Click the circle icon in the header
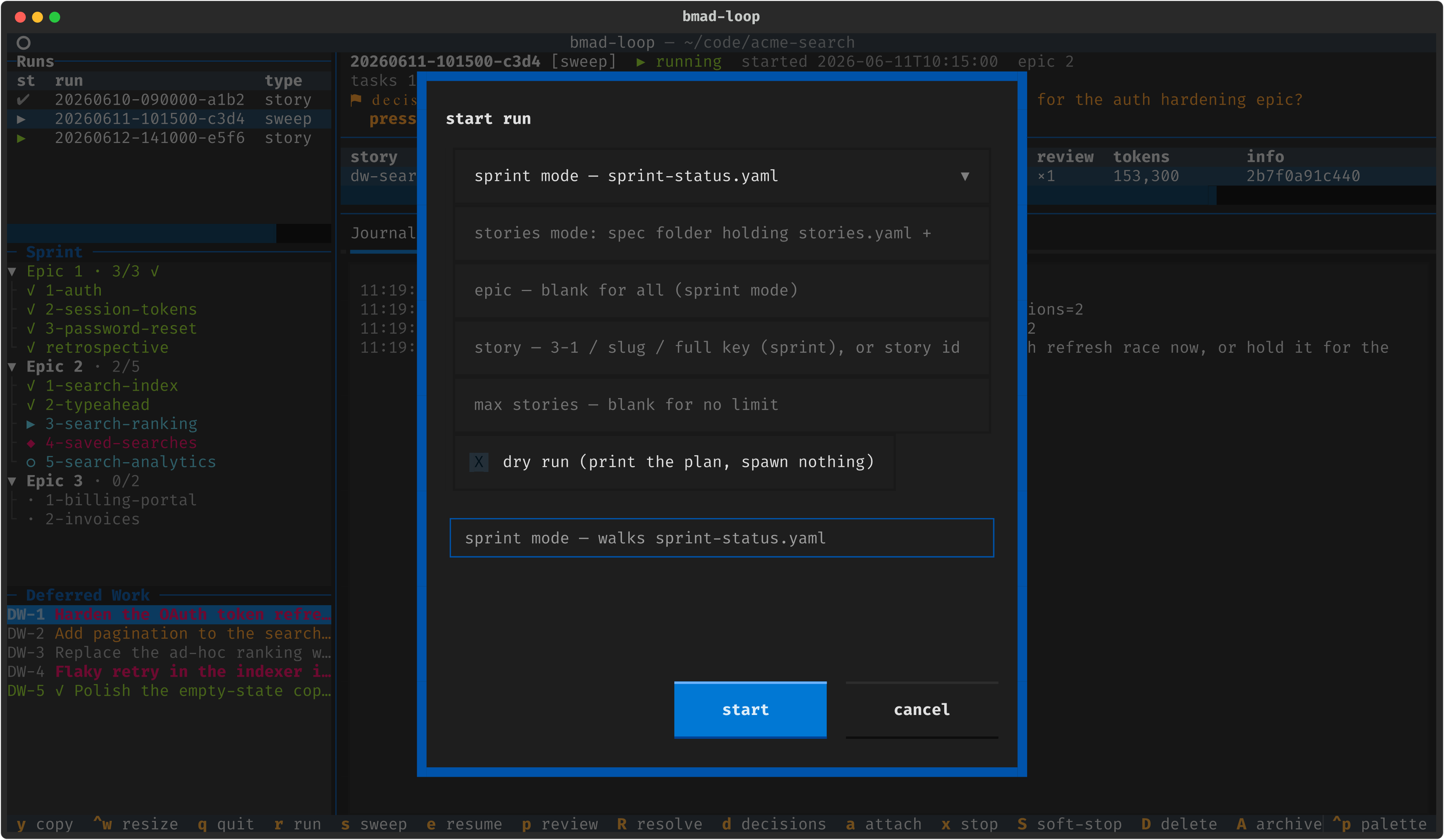The width and height of the screenshot is (1444, 840). point(23,43)
